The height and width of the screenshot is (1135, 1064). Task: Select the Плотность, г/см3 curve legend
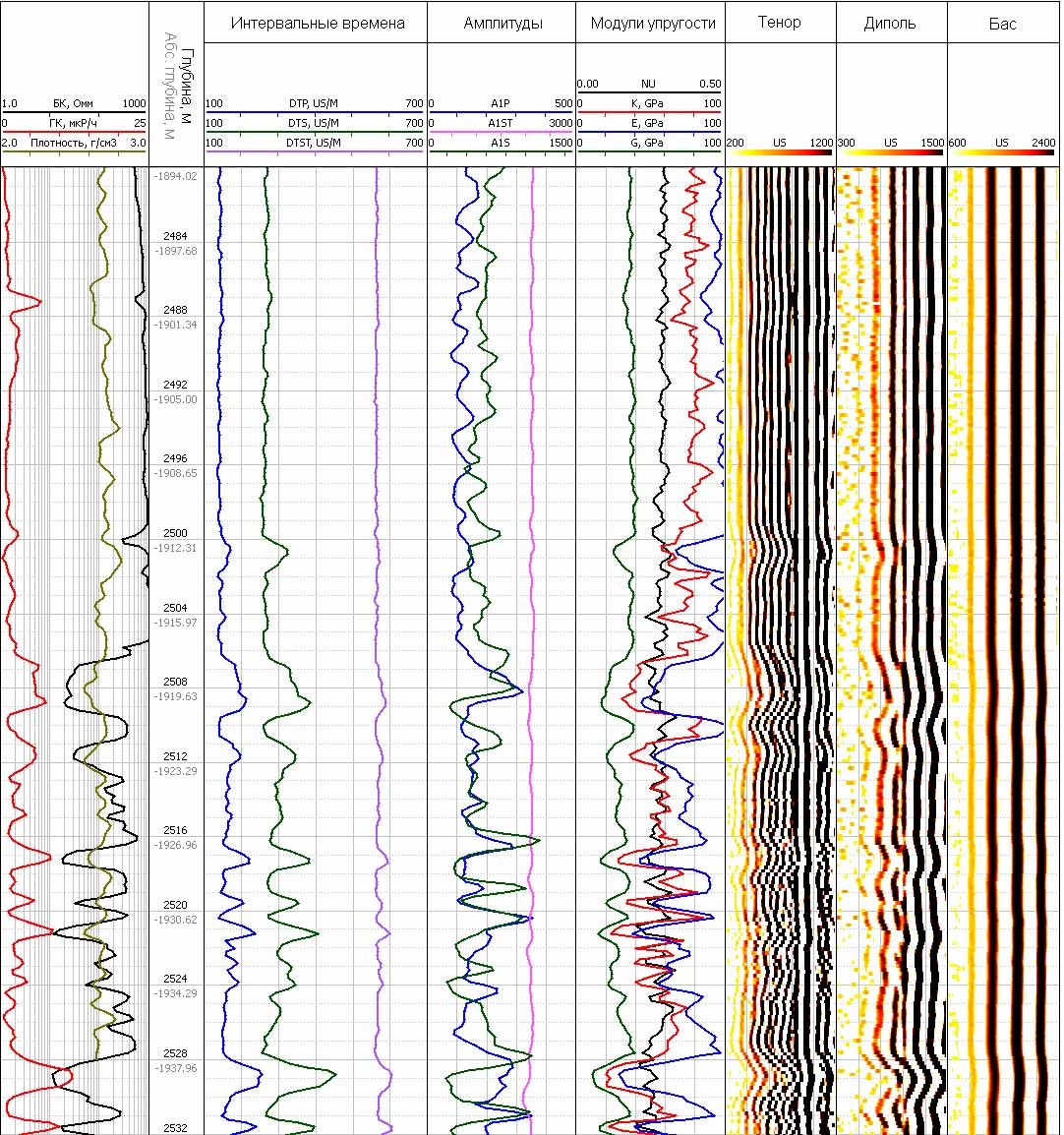coord(74,144)
